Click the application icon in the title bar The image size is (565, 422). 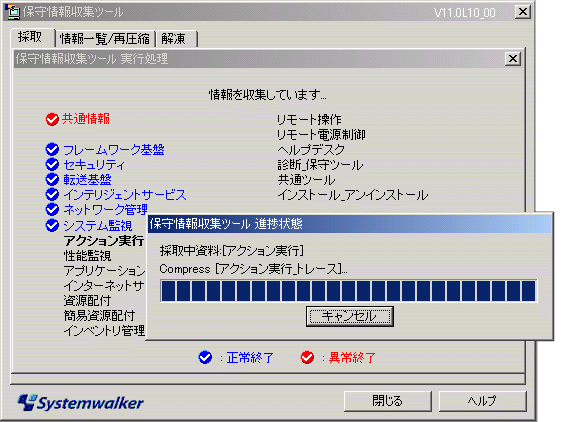coord(12,11)
